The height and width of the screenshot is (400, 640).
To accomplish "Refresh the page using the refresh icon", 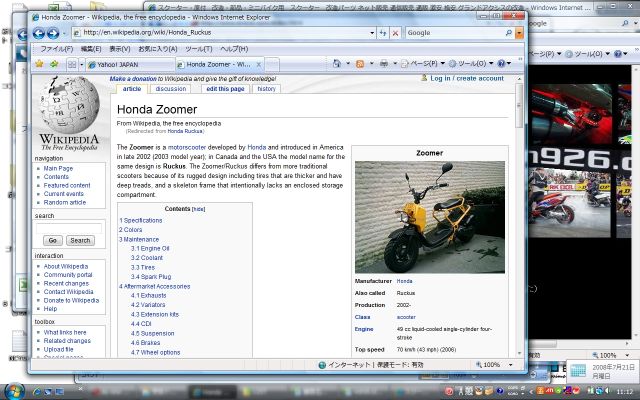I will [382, 33].
